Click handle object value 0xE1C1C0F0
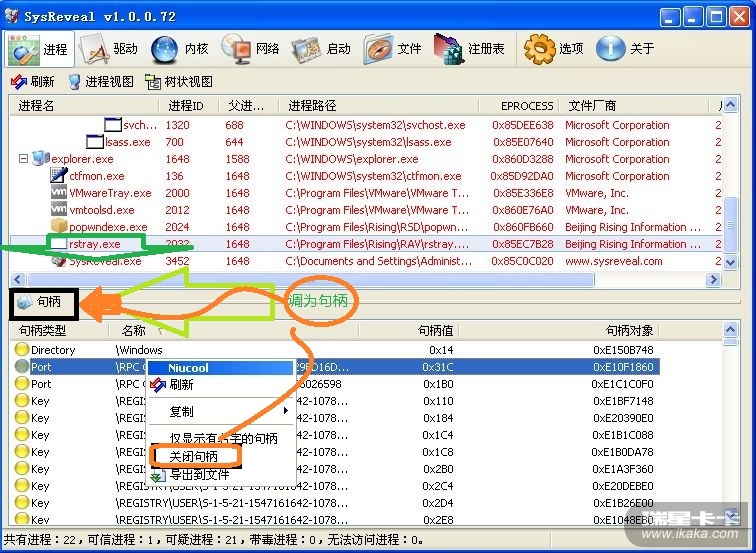The image size is (756, 553). [x=622, y=384]
